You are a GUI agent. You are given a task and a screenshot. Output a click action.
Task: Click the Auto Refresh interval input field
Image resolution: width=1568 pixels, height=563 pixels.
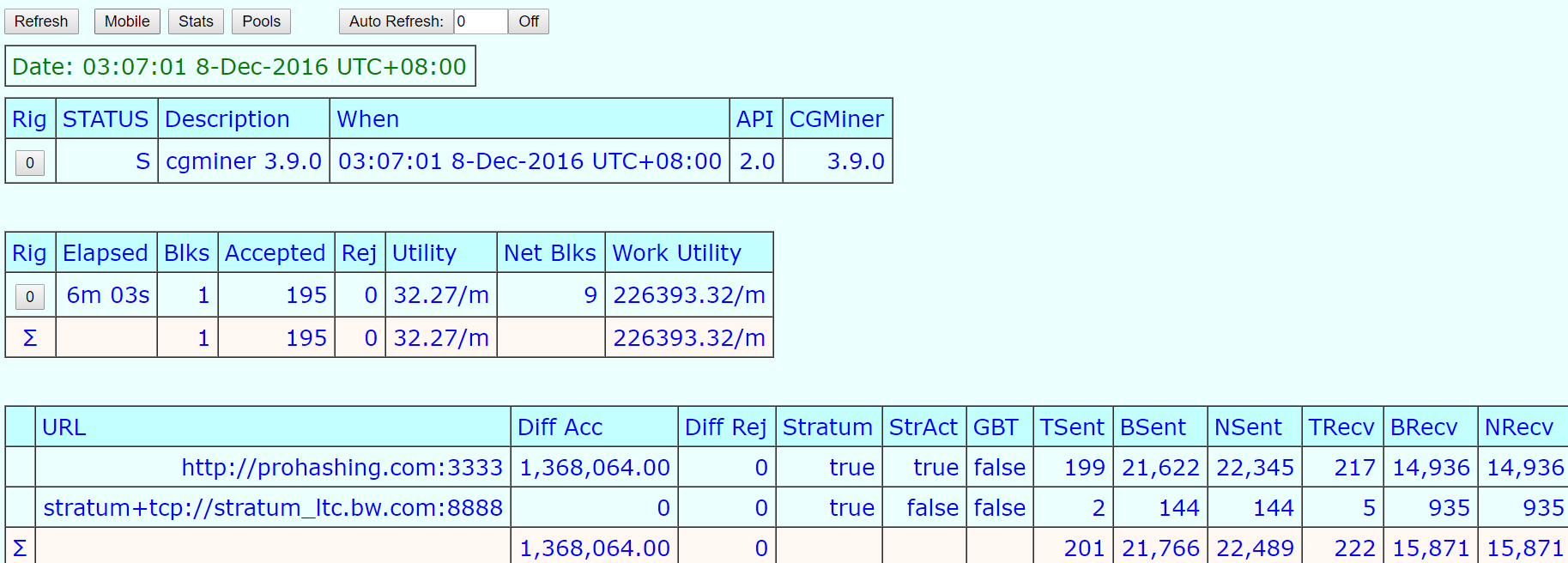[x=481, y=21]
